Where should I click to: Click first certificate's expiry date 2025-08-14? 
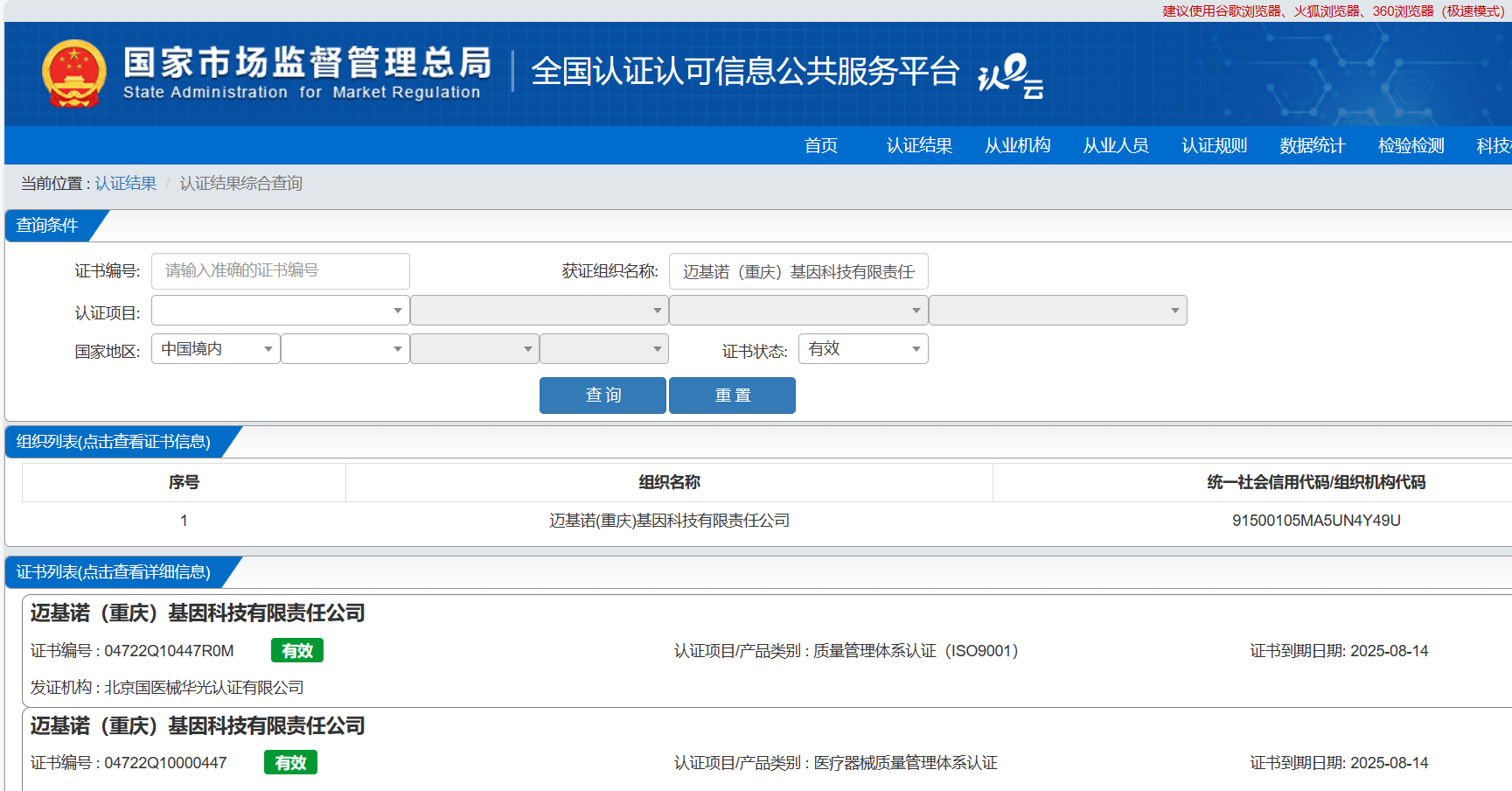coord(1389,651)
